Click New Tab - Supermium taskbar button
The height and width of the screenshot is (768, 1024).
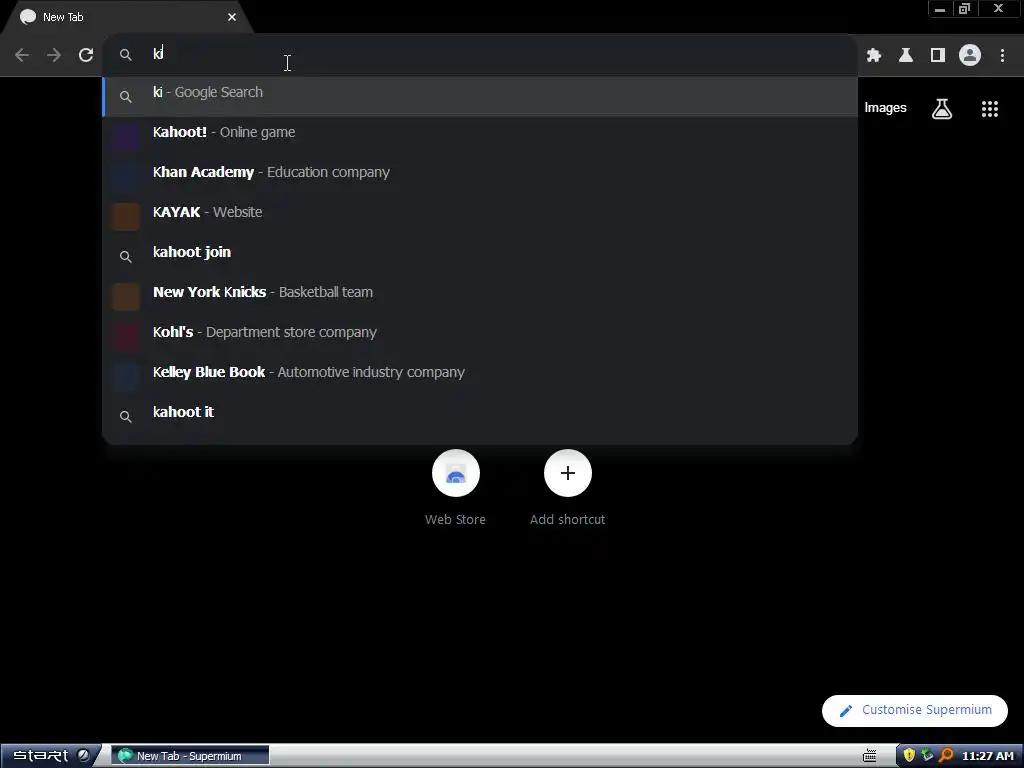190,756
